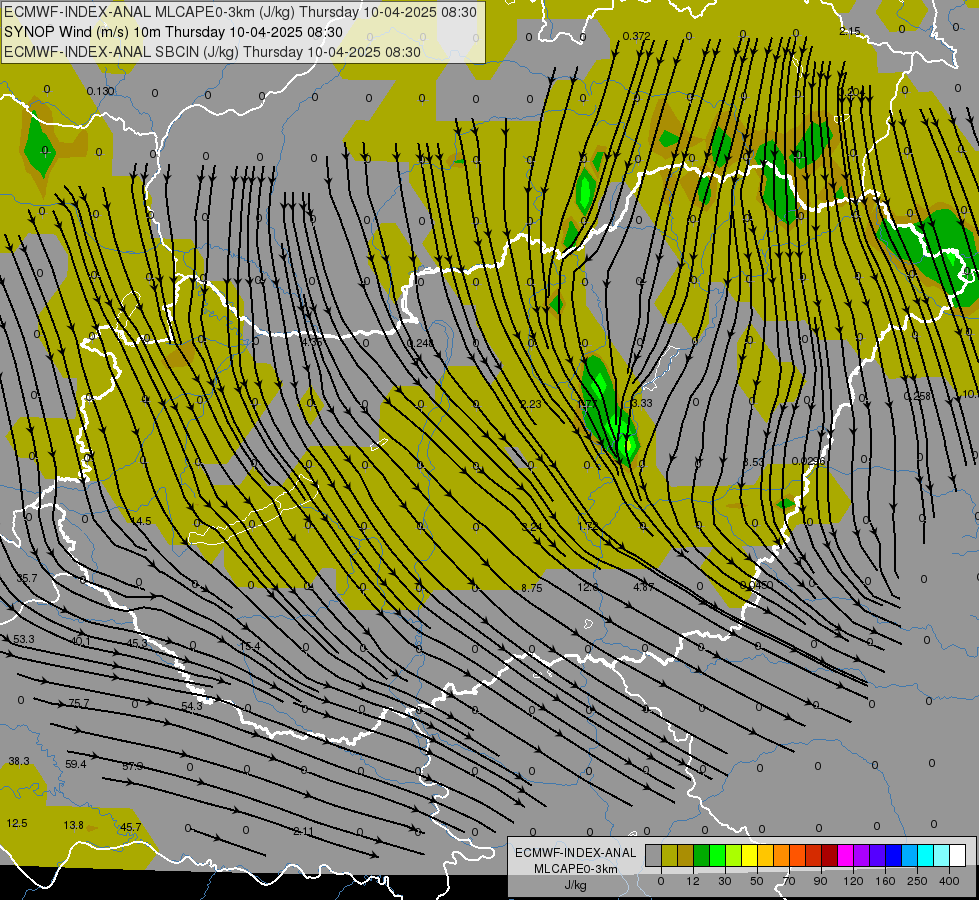Click the 2.23 grid value
979x900 pixels.
(531, 404)
